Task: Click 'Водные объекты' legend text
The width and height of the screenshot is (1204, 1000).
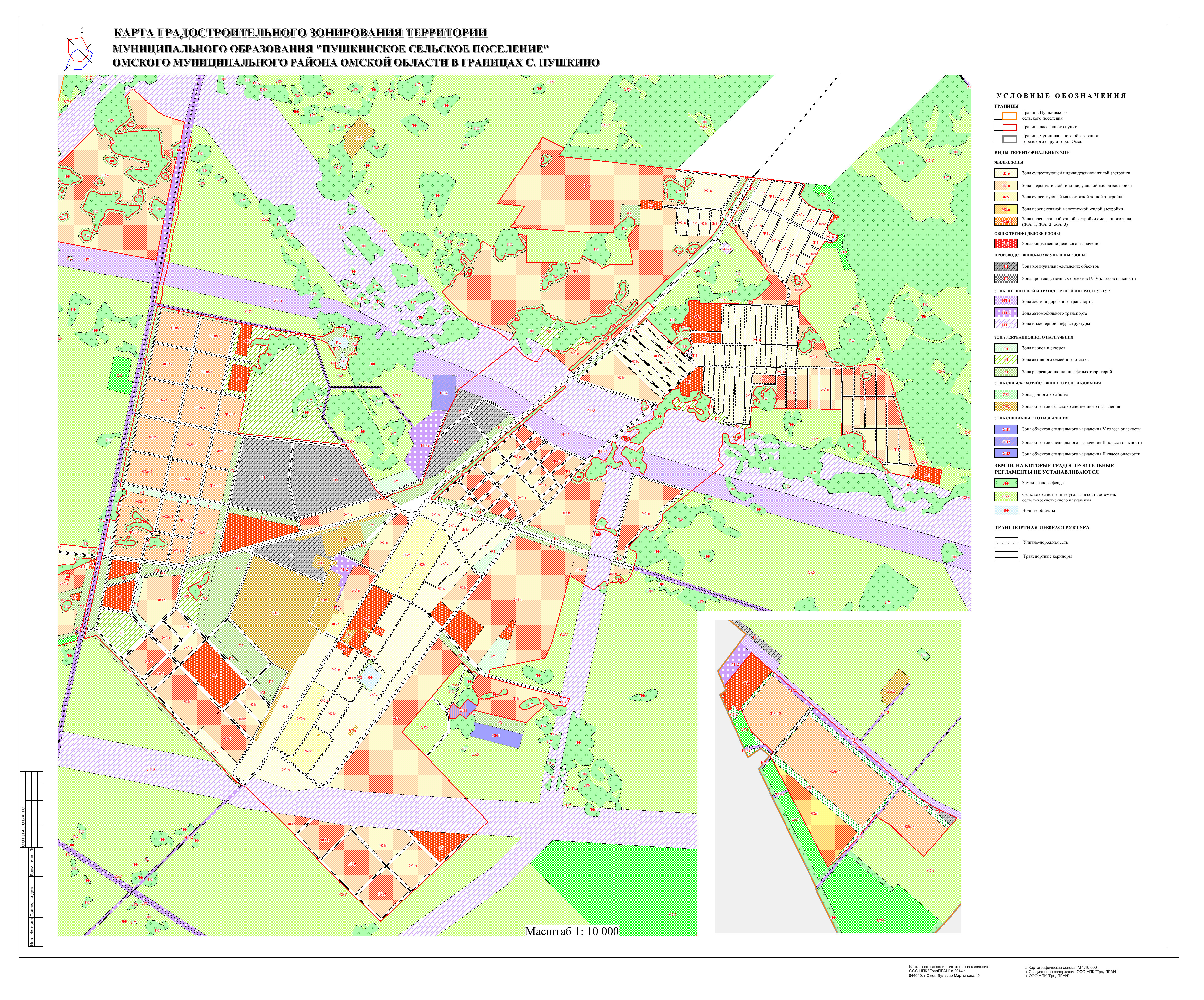Action: click(1038, 510)
